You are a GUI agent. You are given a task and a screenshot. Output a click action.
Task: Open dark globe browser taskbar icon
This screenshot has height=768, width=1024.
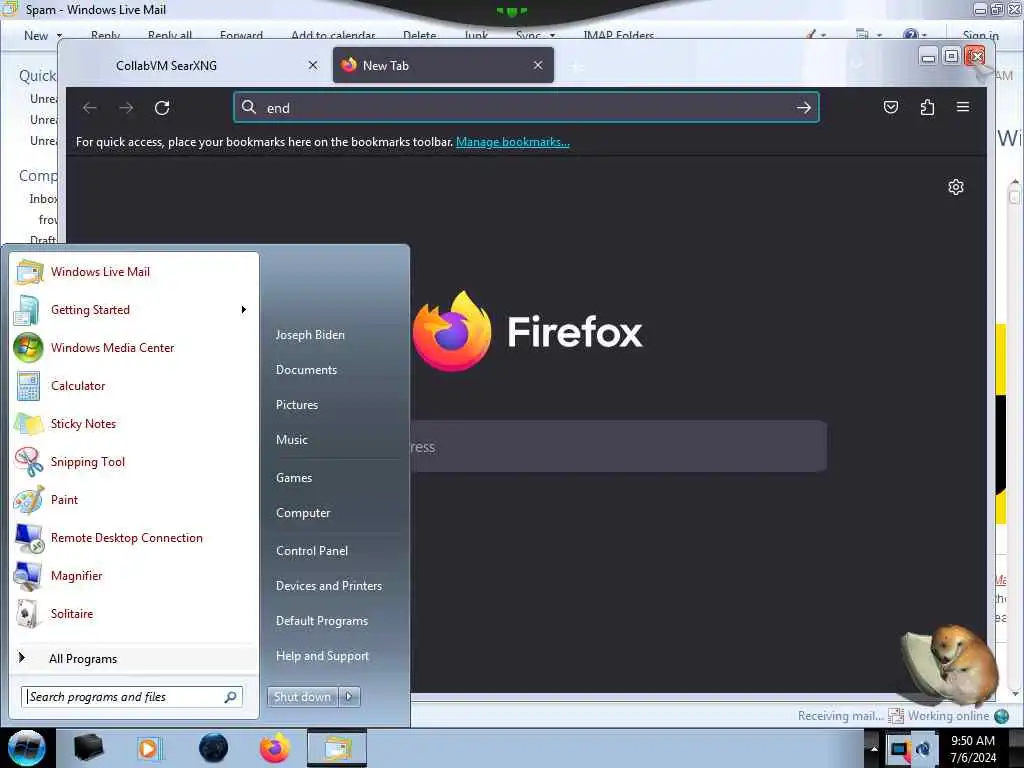coord(213,748)
